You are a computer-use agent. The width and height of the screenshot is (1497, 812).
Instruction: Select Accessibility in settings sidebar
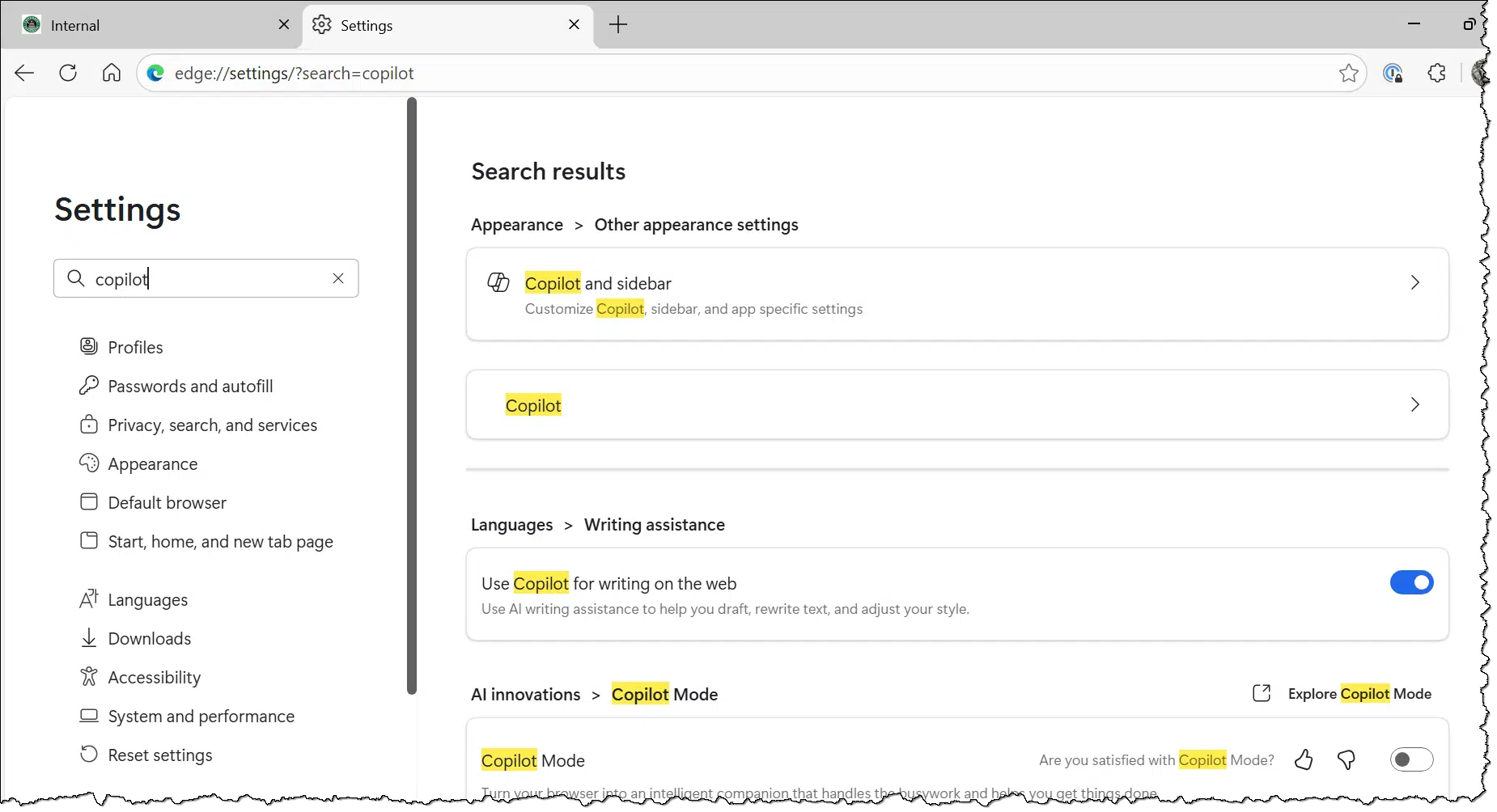click(x=154, y=678)
